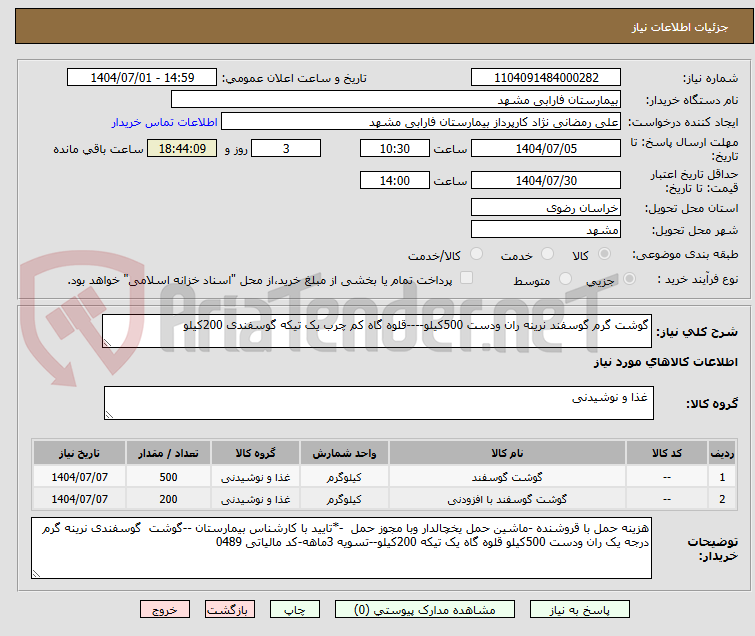Select the کالا radio button
This screenshot has width=755, height=636.
click(604, 254)
